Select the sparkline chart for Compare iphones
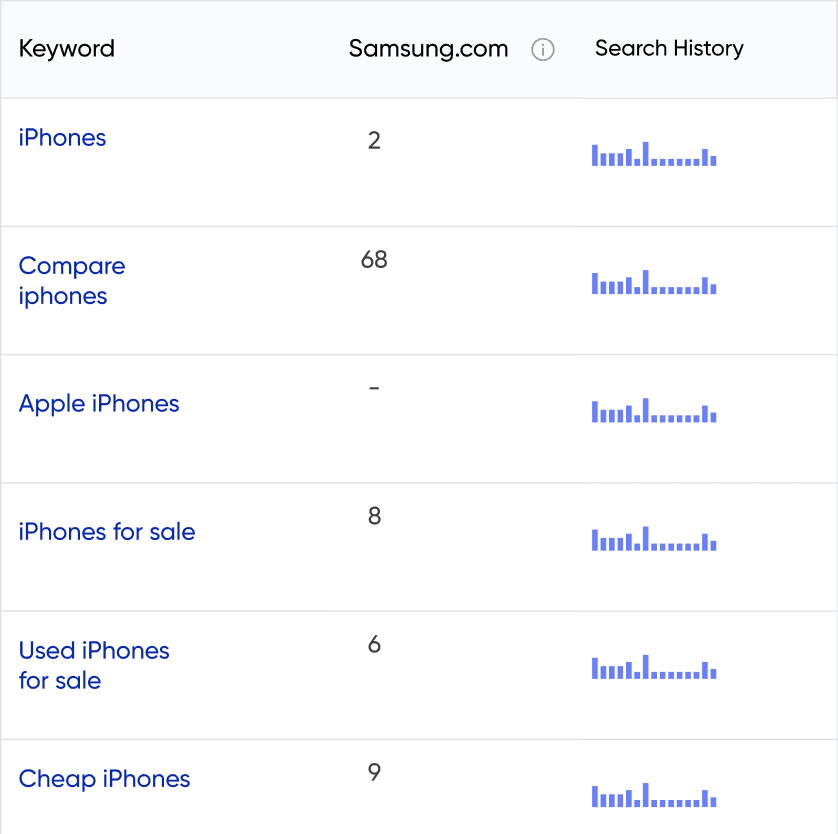 point(654,285)
